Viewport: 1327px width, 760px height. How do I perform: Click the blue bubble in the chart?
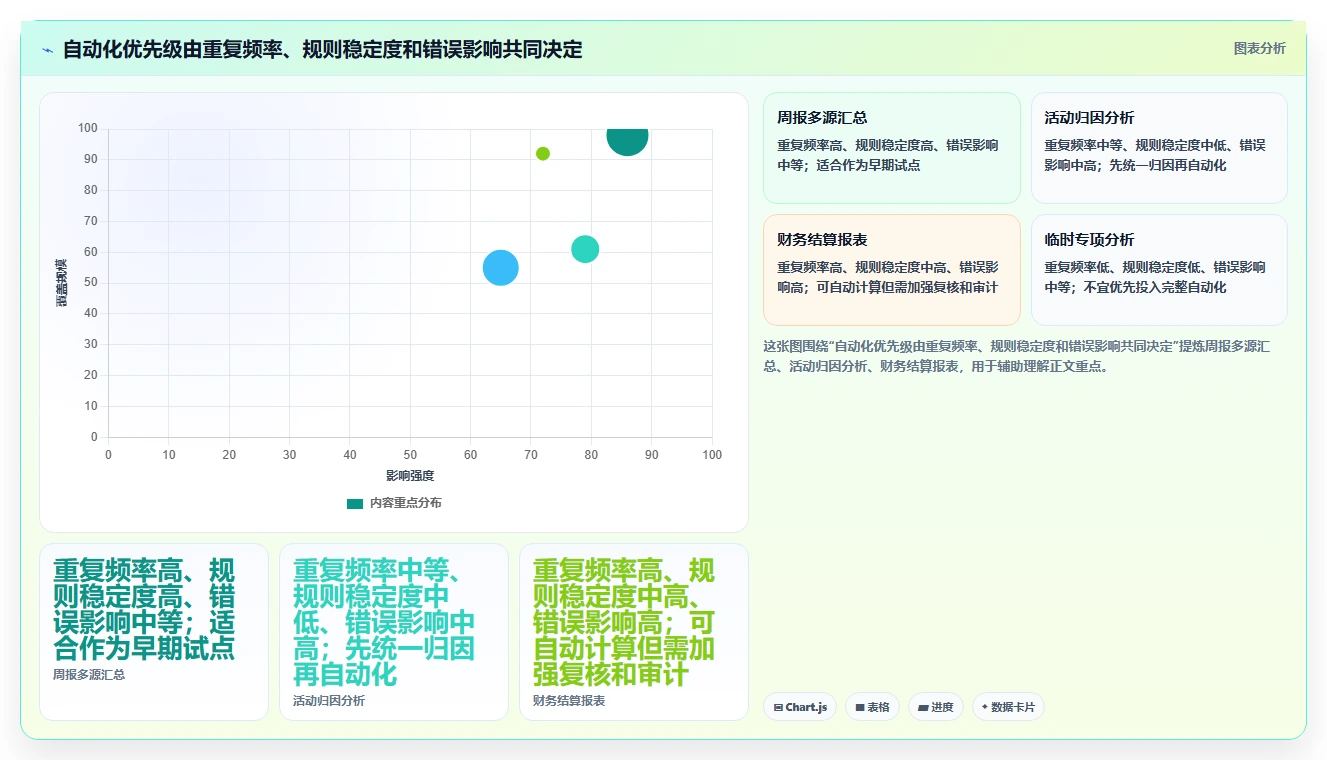coord(501,267)
